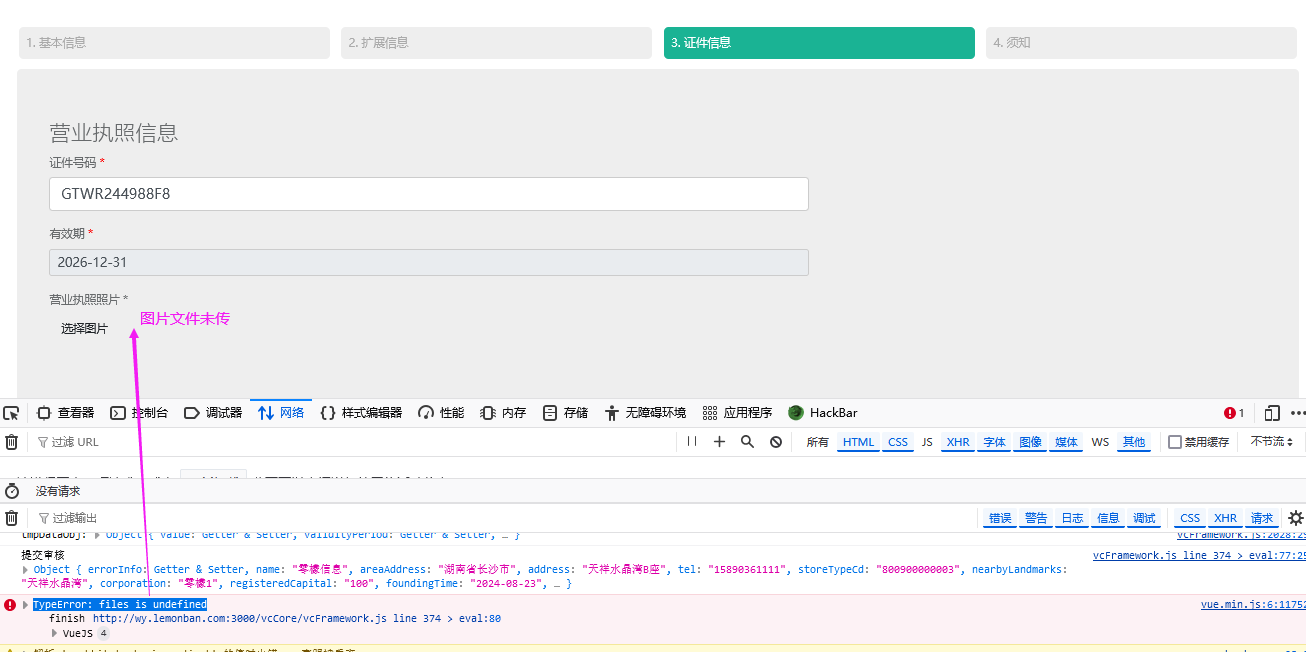Open the network search magnifier

[x=747, y=442]
